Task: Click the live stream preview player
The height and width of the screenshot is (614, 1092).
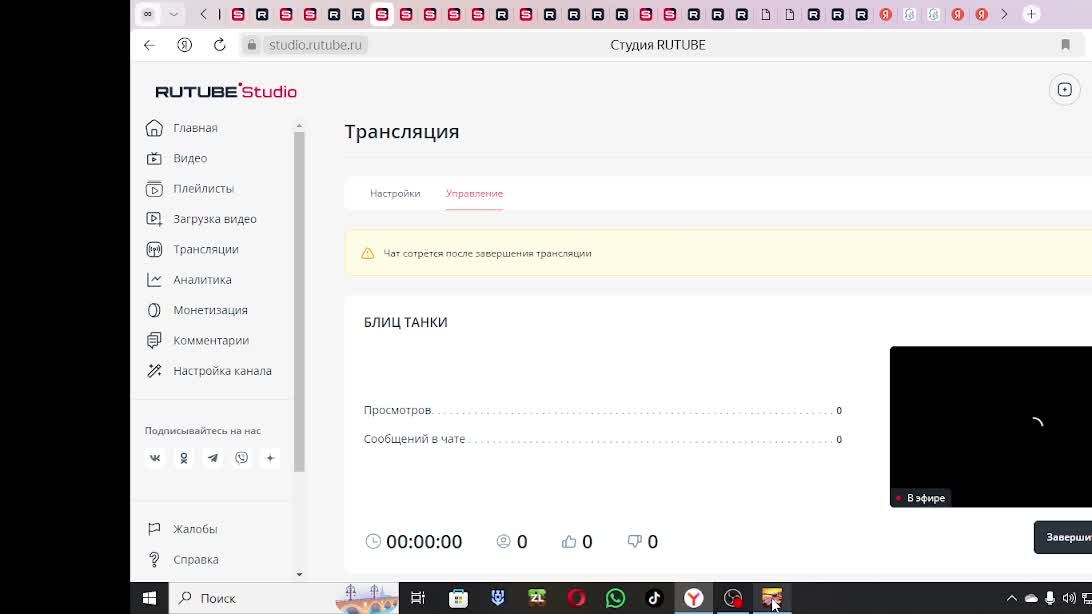Action: tap(991, 426)
